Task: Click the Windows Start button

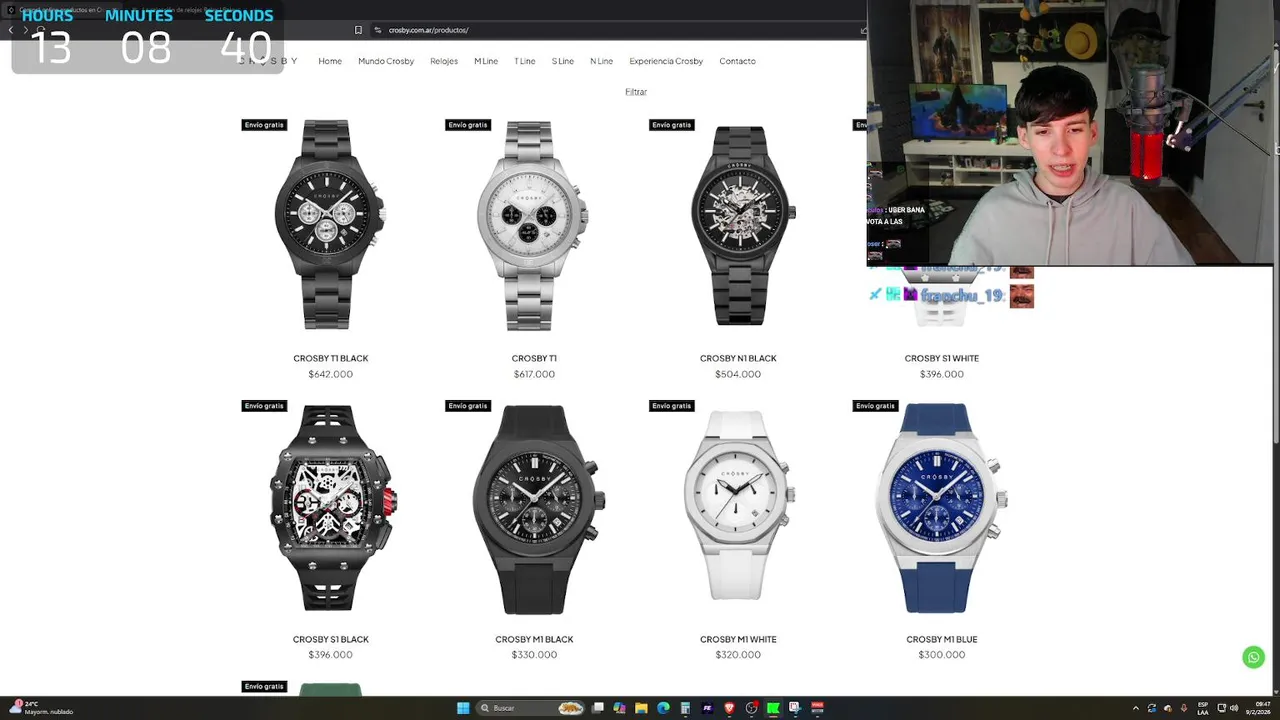Action: point(463,708)
